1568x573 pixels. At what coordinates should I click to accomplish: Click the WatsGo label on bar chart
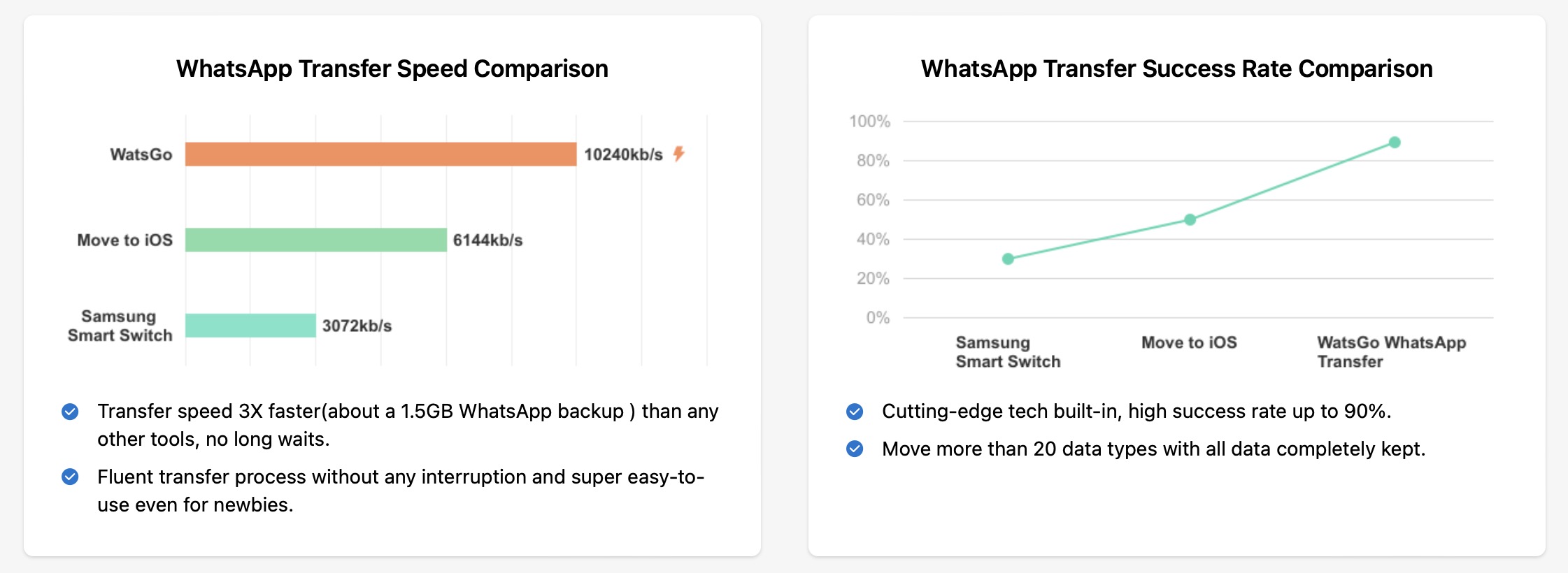(141, 154)
